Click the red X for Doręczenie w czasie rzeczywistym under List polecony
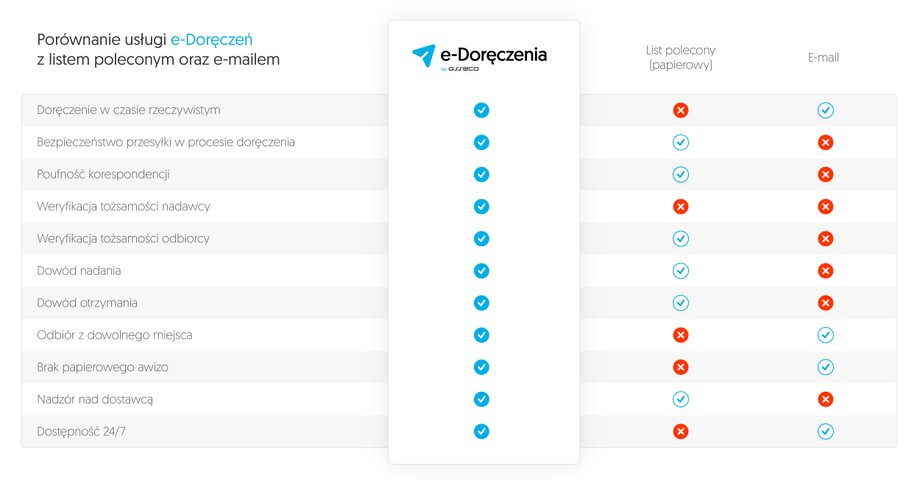 click(x=681, y=110)
